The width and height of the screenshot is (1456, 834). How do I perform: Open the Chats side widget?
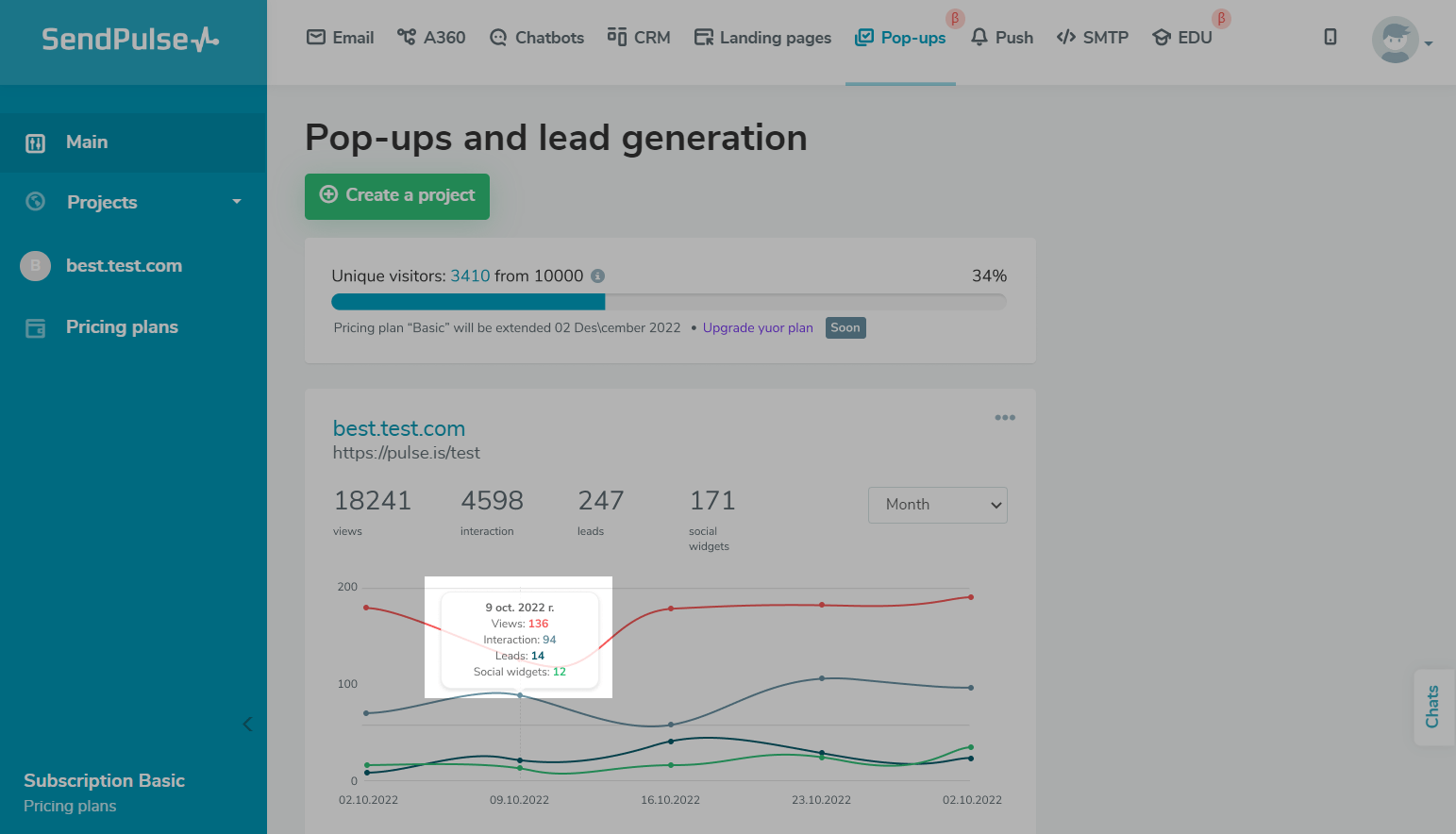[1433, 707]
